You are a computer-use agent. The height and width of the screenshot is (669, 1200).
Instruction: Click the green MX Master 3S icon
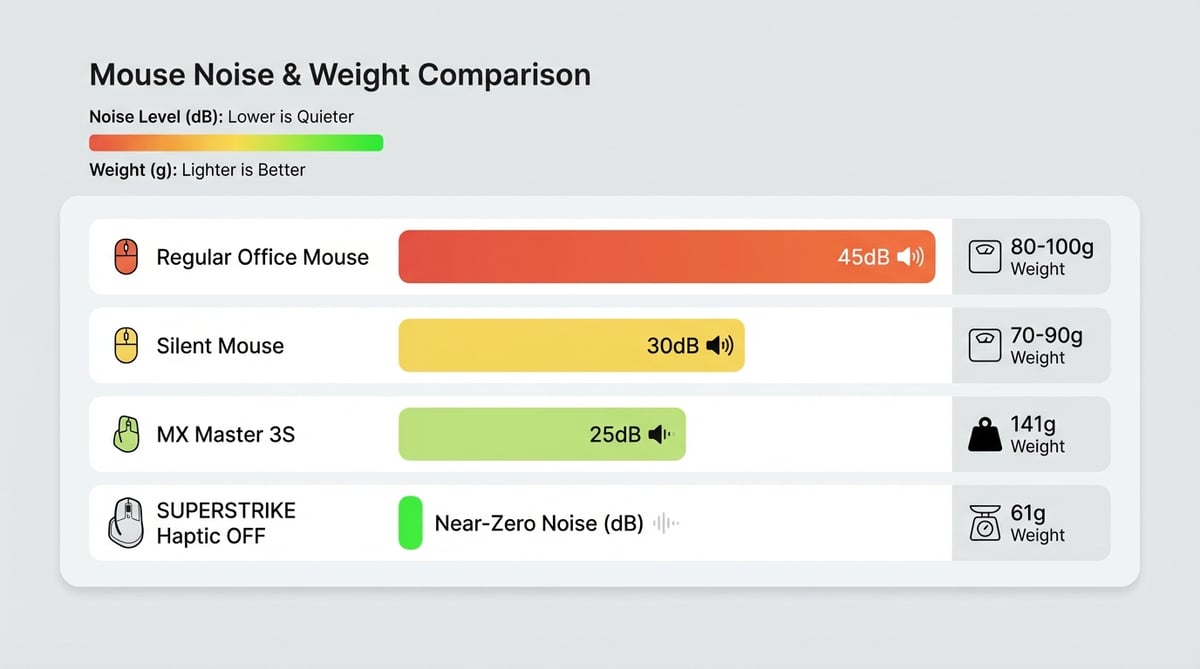(x=125, y=435)
